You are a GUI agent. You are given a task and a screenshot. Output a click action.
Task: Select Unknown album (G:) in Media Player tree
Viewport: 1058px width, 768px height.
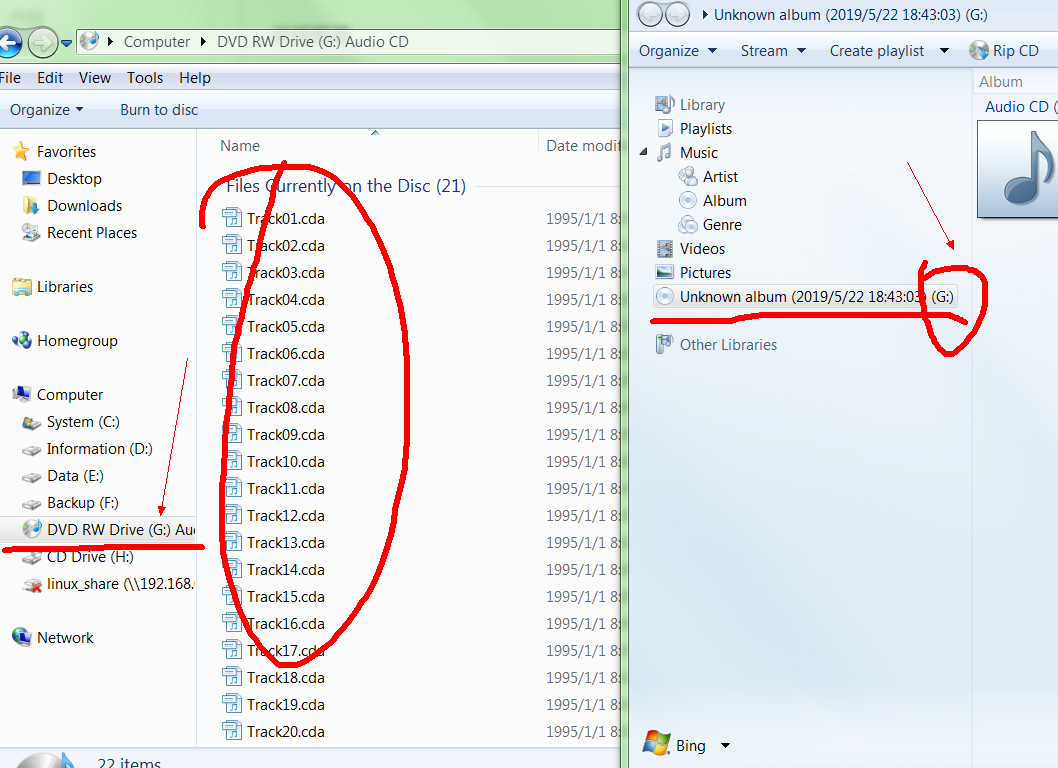(x=804, y=297)
